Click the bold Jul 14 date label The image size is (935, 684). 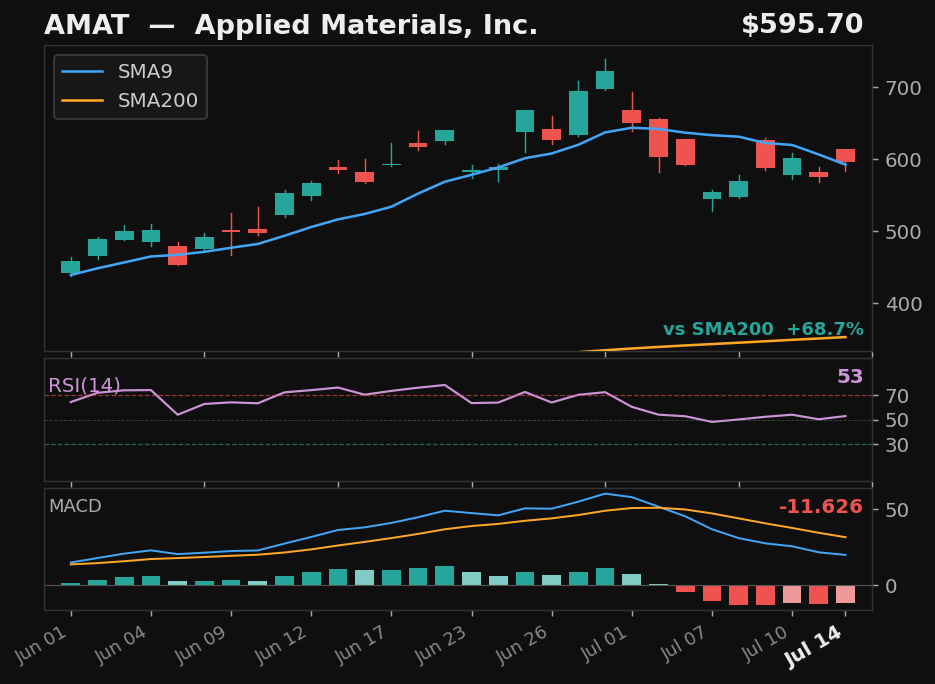[x=814, y=647]
